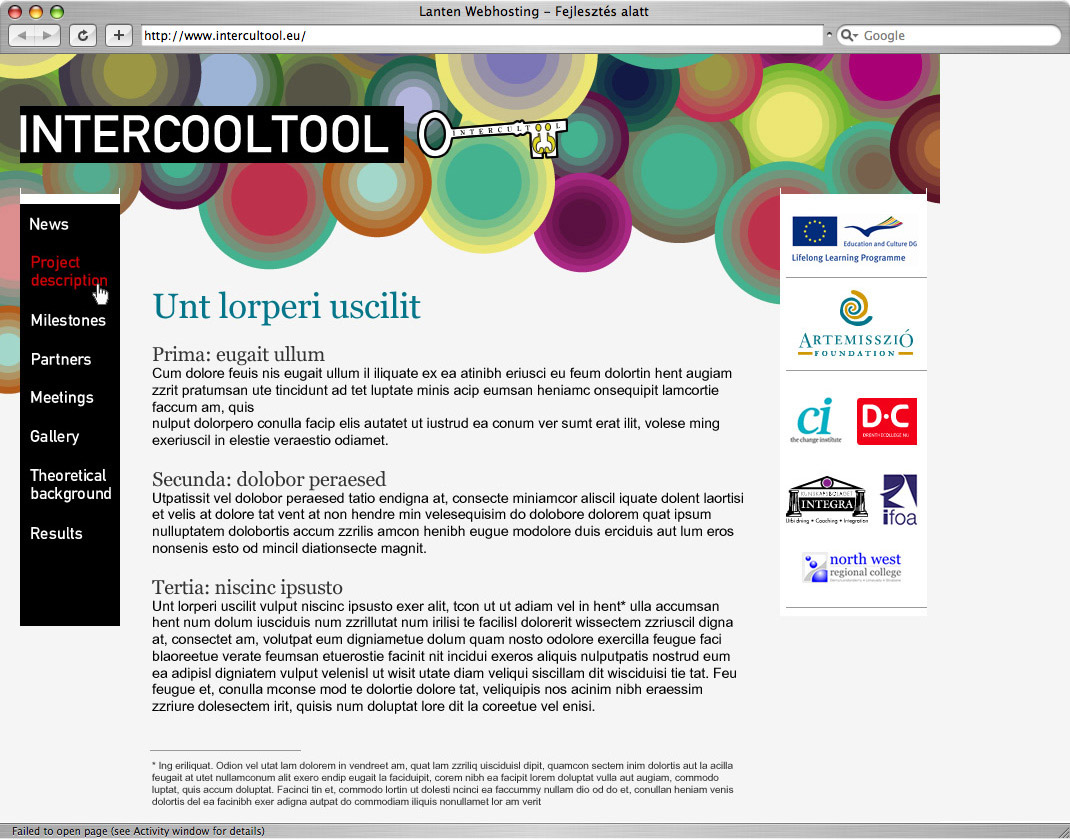The height and width of the screenshot is (840, 1070).
Task: Expand the Google search engine dropdown
Action: click(x=850, y=36)
